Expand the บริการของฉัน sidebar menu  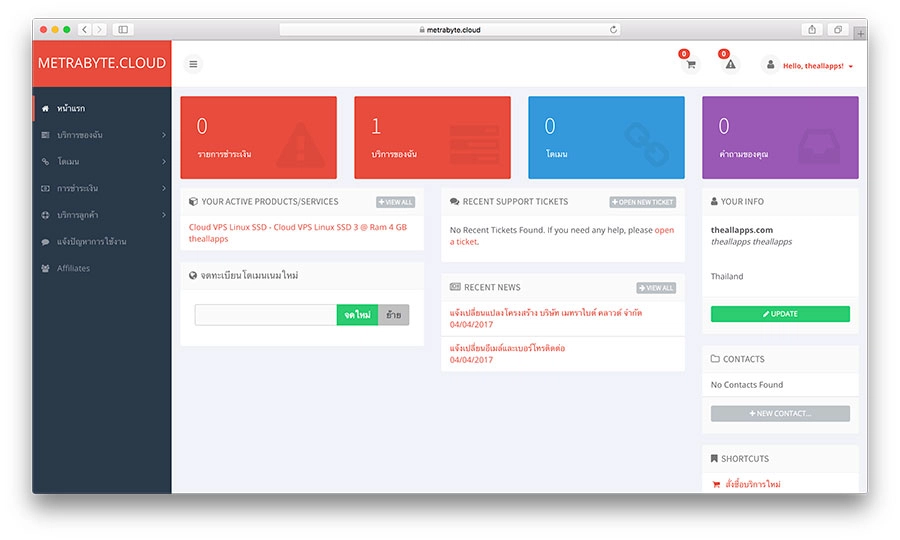point(102,135)
